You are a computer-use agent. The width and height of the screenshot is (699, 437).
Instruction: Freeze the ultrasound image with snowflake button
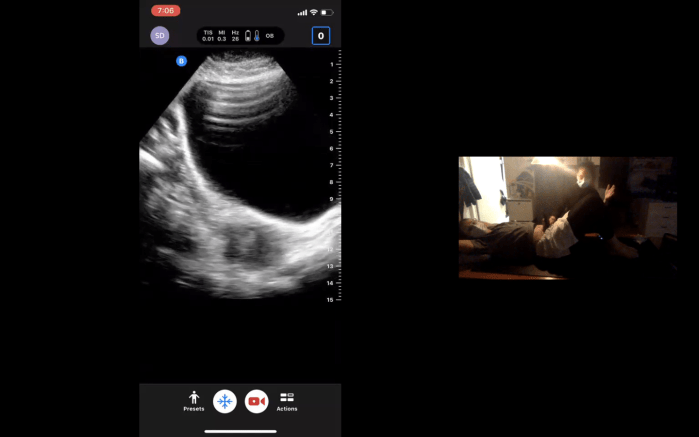pos(225,401)
